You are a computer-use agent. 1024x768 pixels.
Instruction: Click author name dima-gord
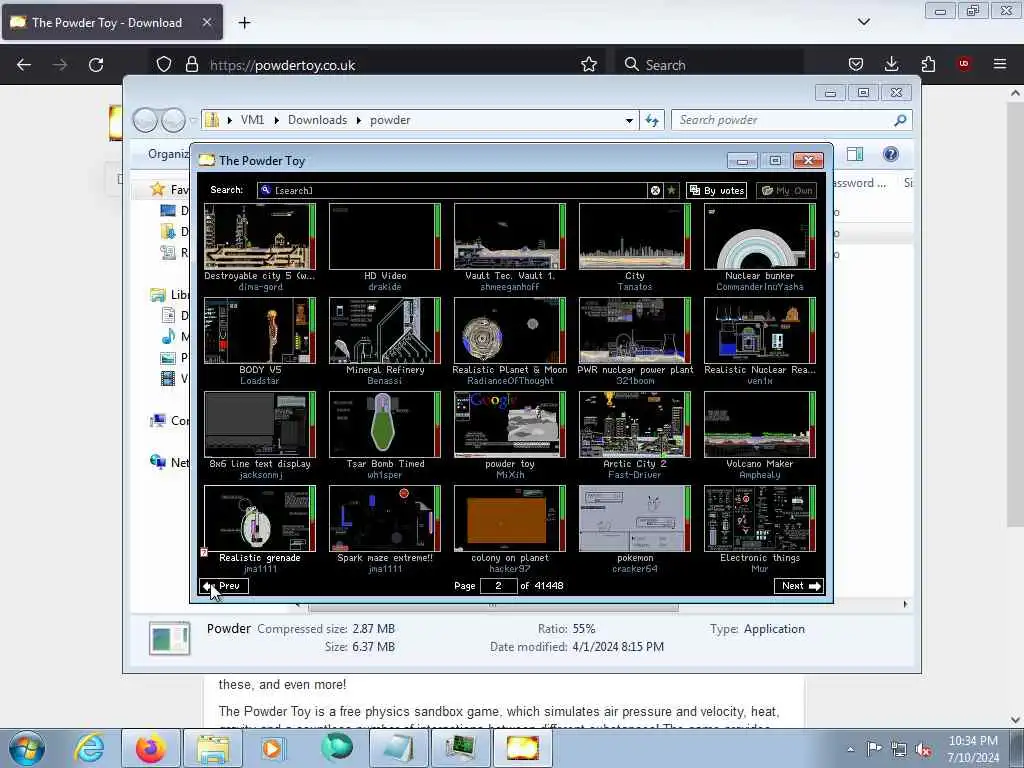point(260,287)
